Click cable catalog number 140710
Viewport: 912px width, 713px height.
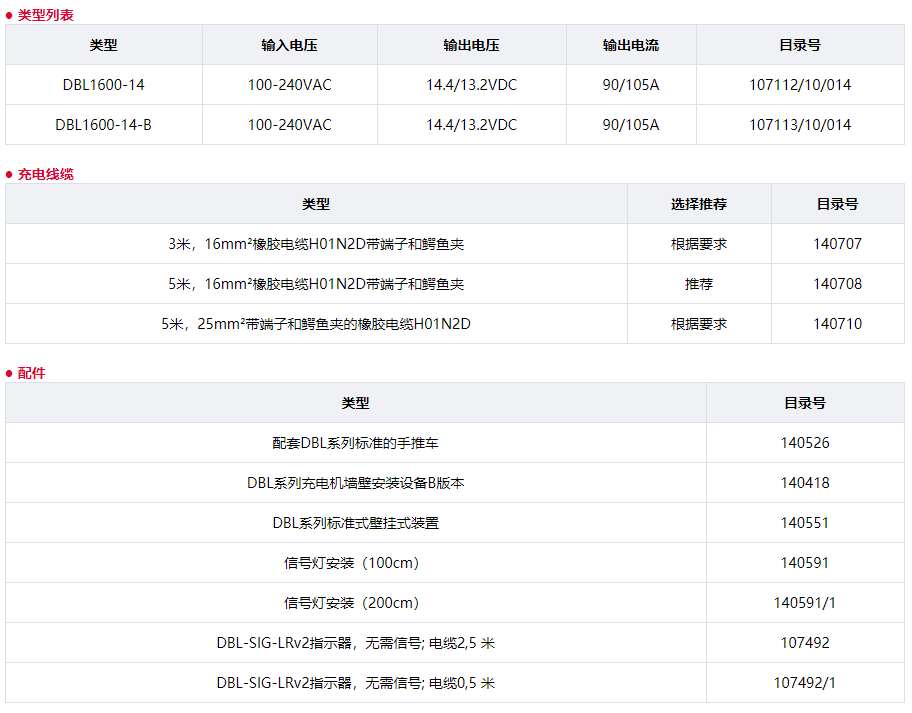pos(837,324)
